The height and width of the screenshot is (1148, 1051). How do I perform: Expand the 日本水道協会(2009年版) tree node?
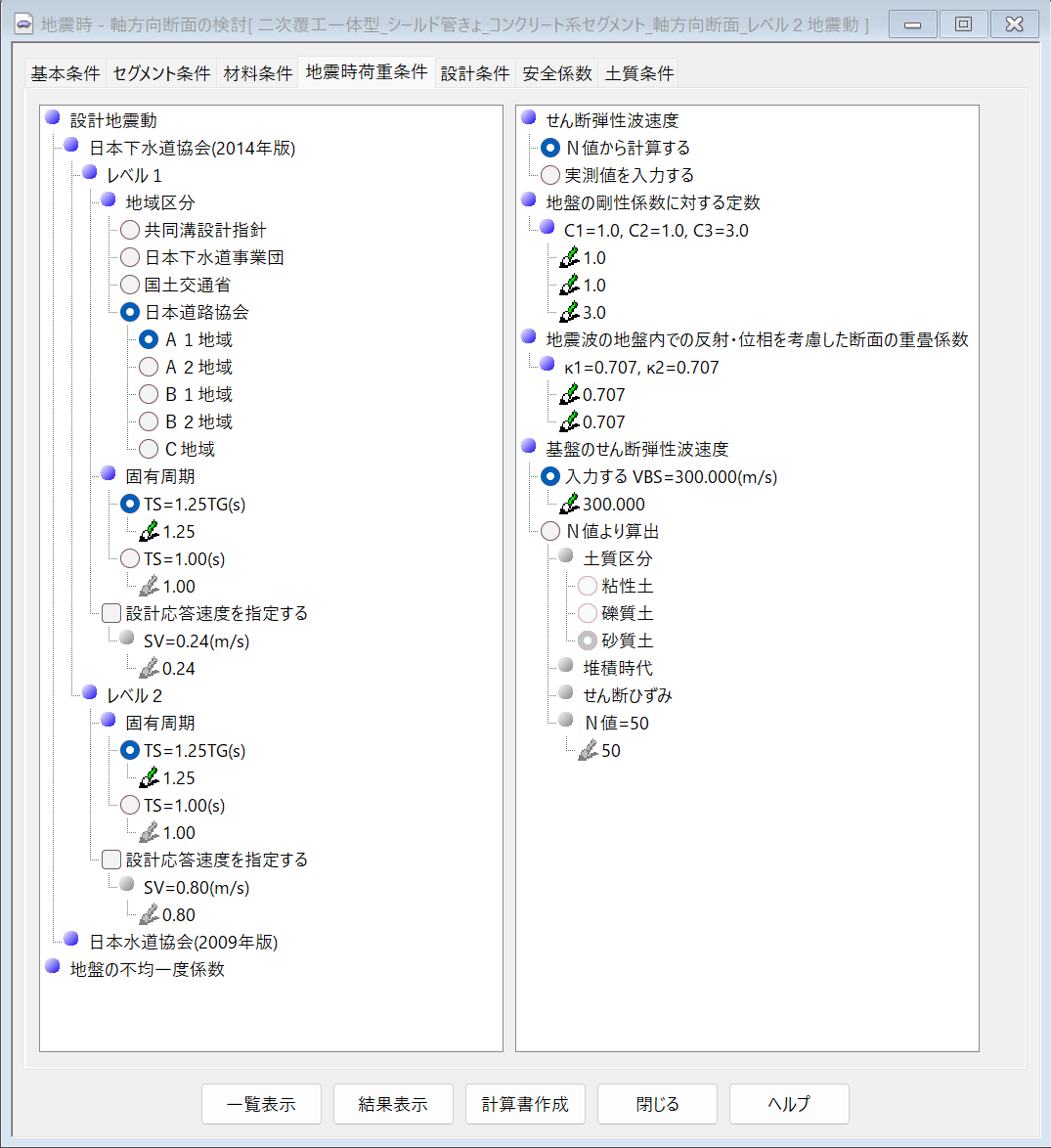tap(71, 941)
